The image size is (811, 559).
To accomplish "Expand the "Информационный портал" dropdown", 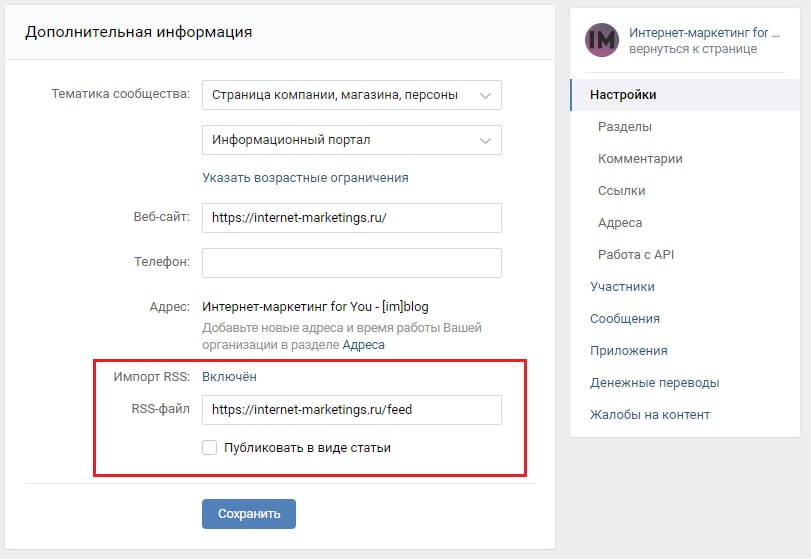I will point(351,140).
